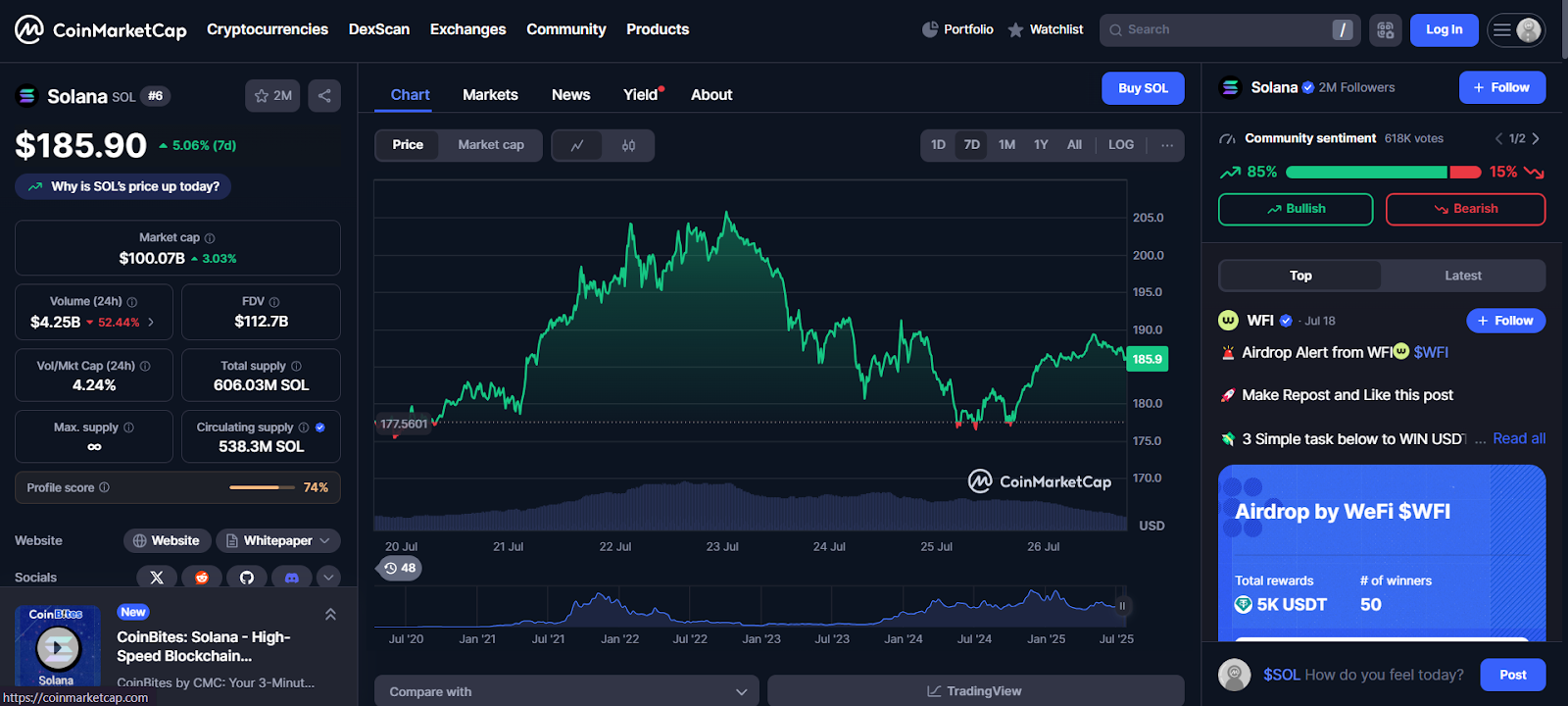Switch community feed to Latest

click(1463, 276)
